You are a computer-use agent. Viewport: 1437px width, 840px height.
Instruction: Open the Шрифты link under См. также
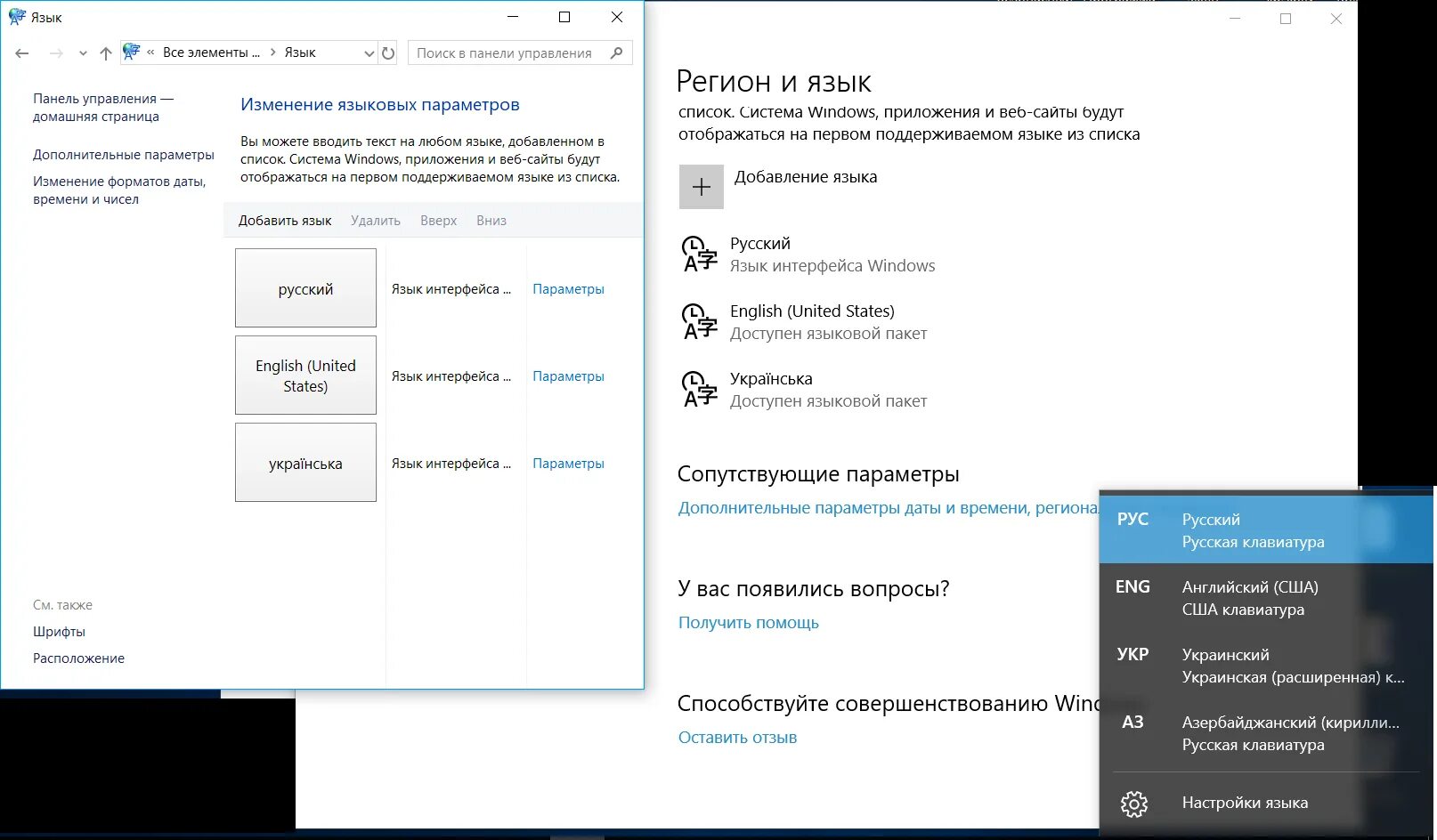(59, 632)
